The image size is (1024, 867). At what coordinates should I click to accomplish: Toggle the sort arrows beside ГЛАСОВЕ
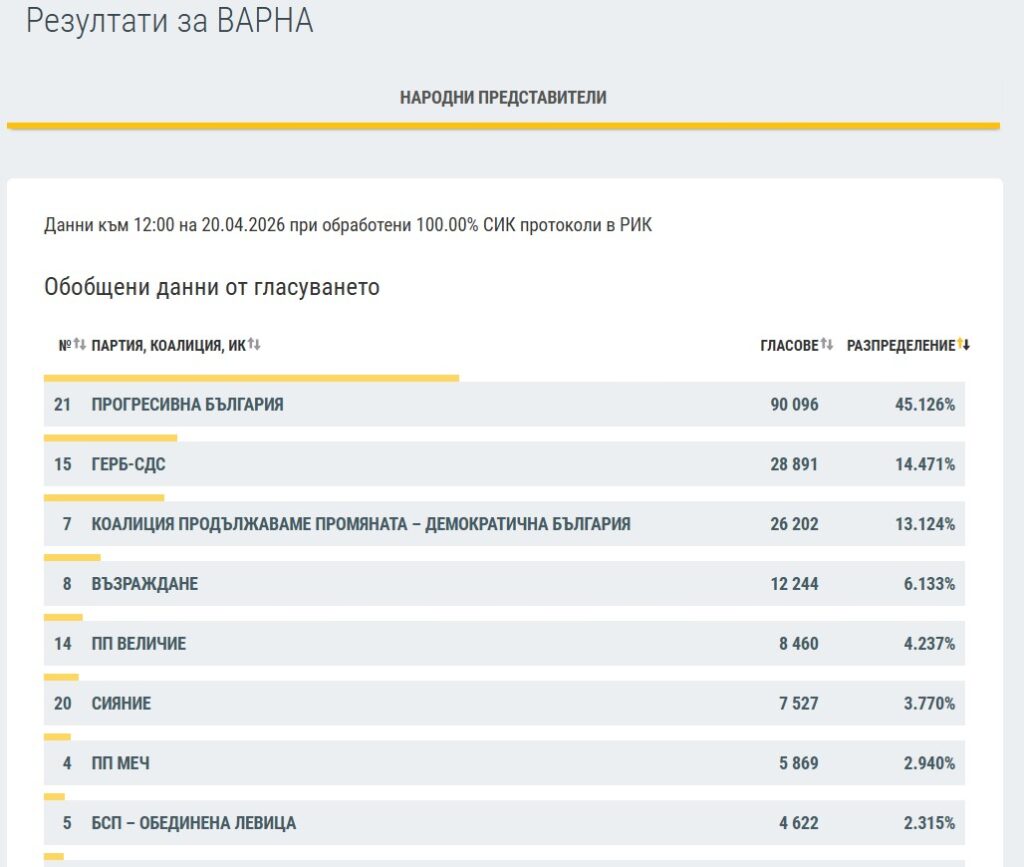(827, 345)
